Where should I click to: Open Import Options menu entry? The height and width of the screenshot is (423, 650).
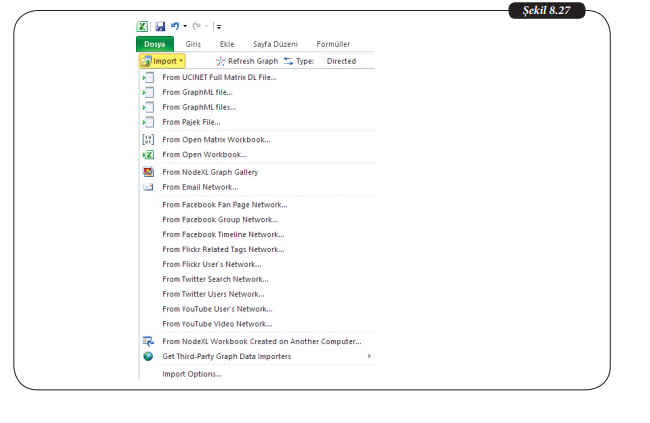click(x=192, y=374)
